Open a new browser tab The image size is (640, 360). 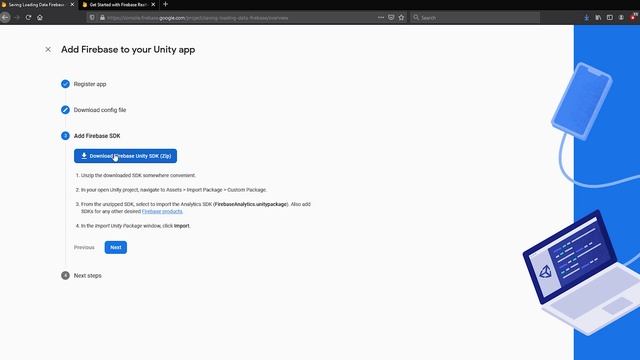click(165, 4)
